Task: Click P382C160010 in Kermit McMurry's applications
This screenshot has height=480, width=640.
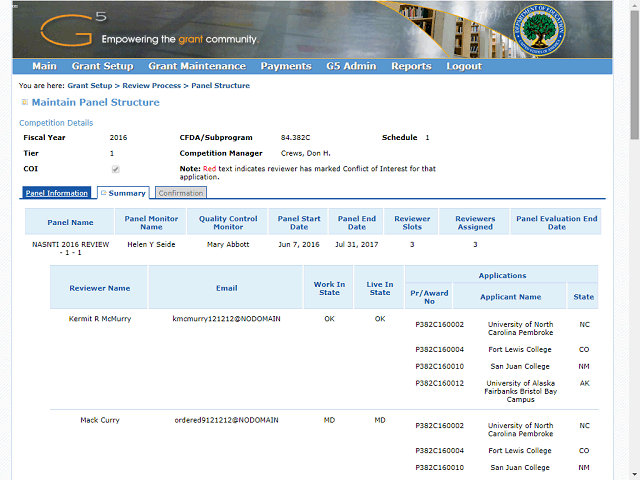Action: [440, 366]
